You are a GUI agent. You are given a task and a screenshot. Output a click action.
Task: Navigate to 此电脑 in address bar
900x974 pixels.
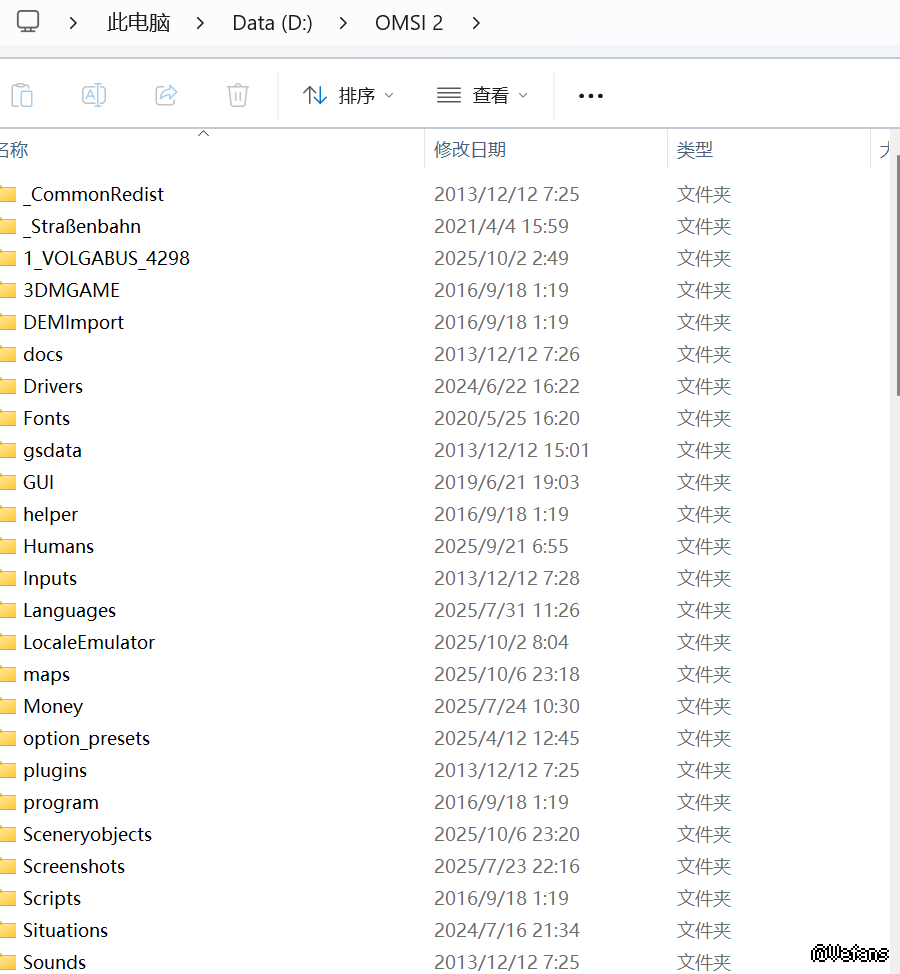pyautogui.click(x=139, y=22)
